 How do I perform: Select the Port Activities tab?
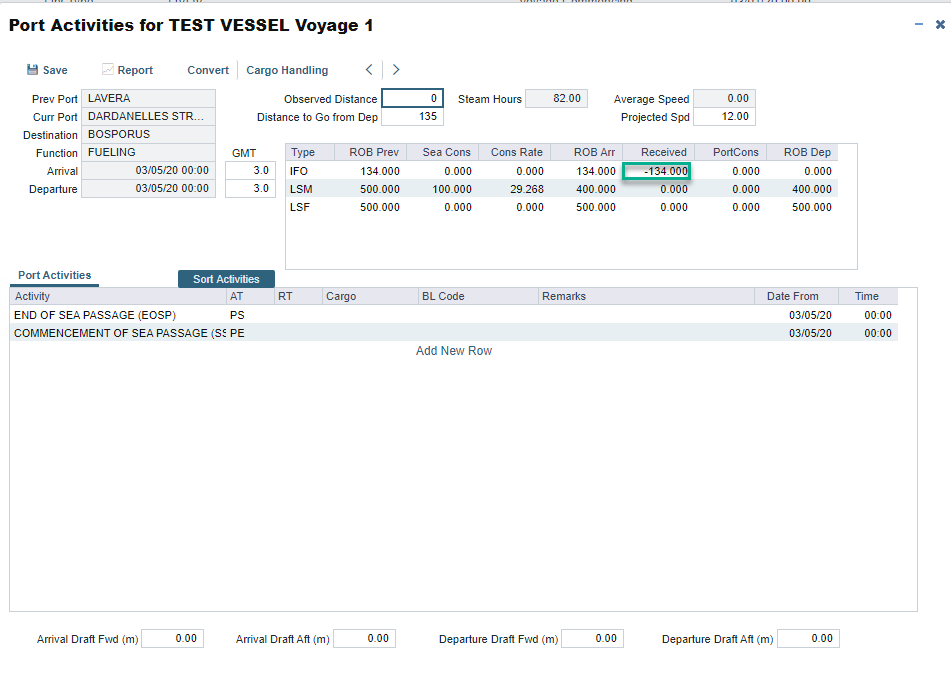click(x=54, y=275)
